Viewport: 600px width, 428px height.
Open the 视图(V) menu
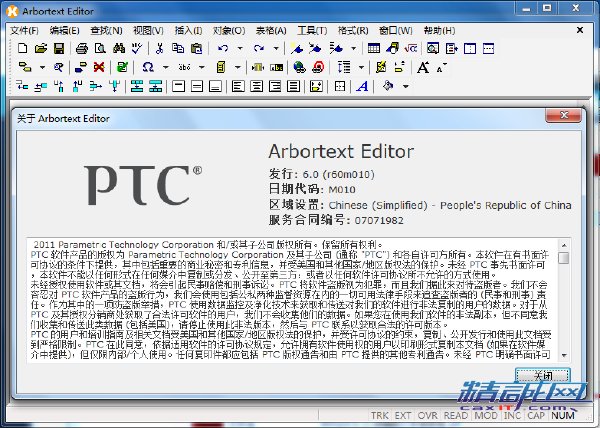[148, 31]
